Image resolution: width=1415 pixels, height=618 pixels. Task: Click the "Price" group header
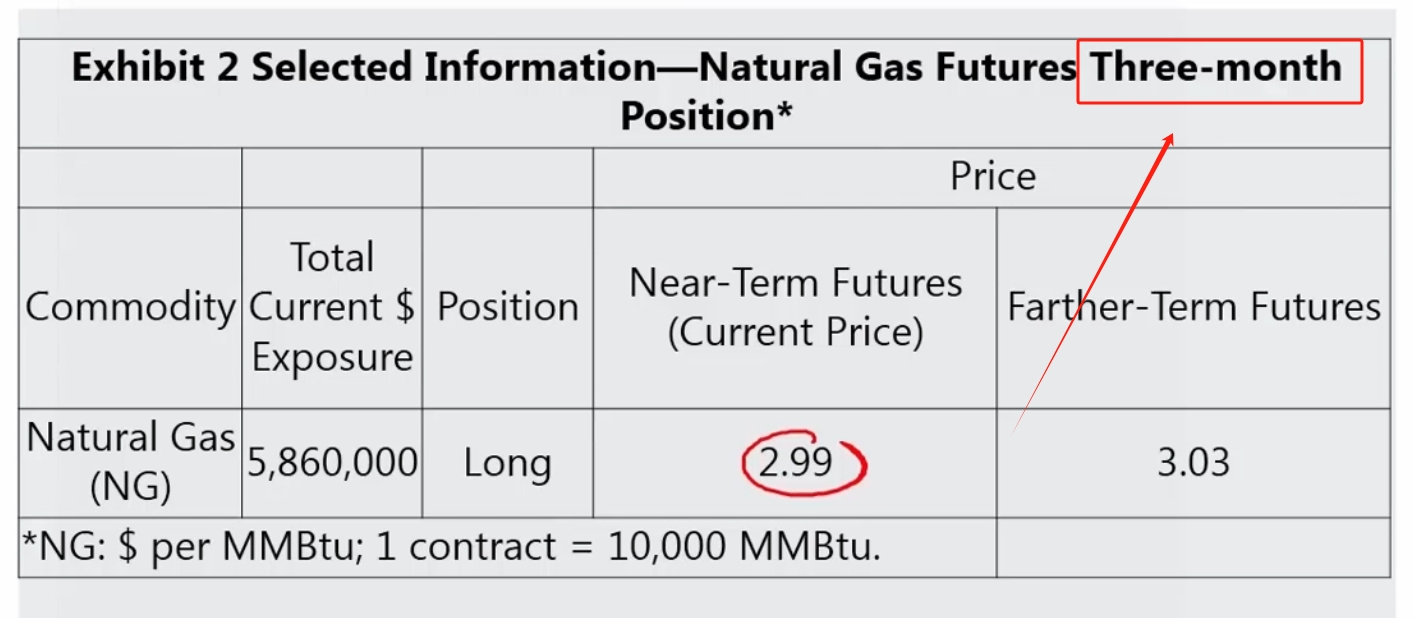(x=992, y=177)
